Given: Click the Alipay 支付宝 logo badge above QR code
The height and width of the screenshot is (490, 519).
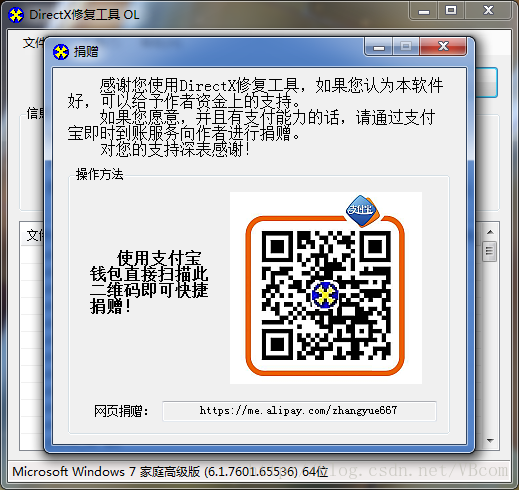Looking at the screenshot, I should pos(362,210).
